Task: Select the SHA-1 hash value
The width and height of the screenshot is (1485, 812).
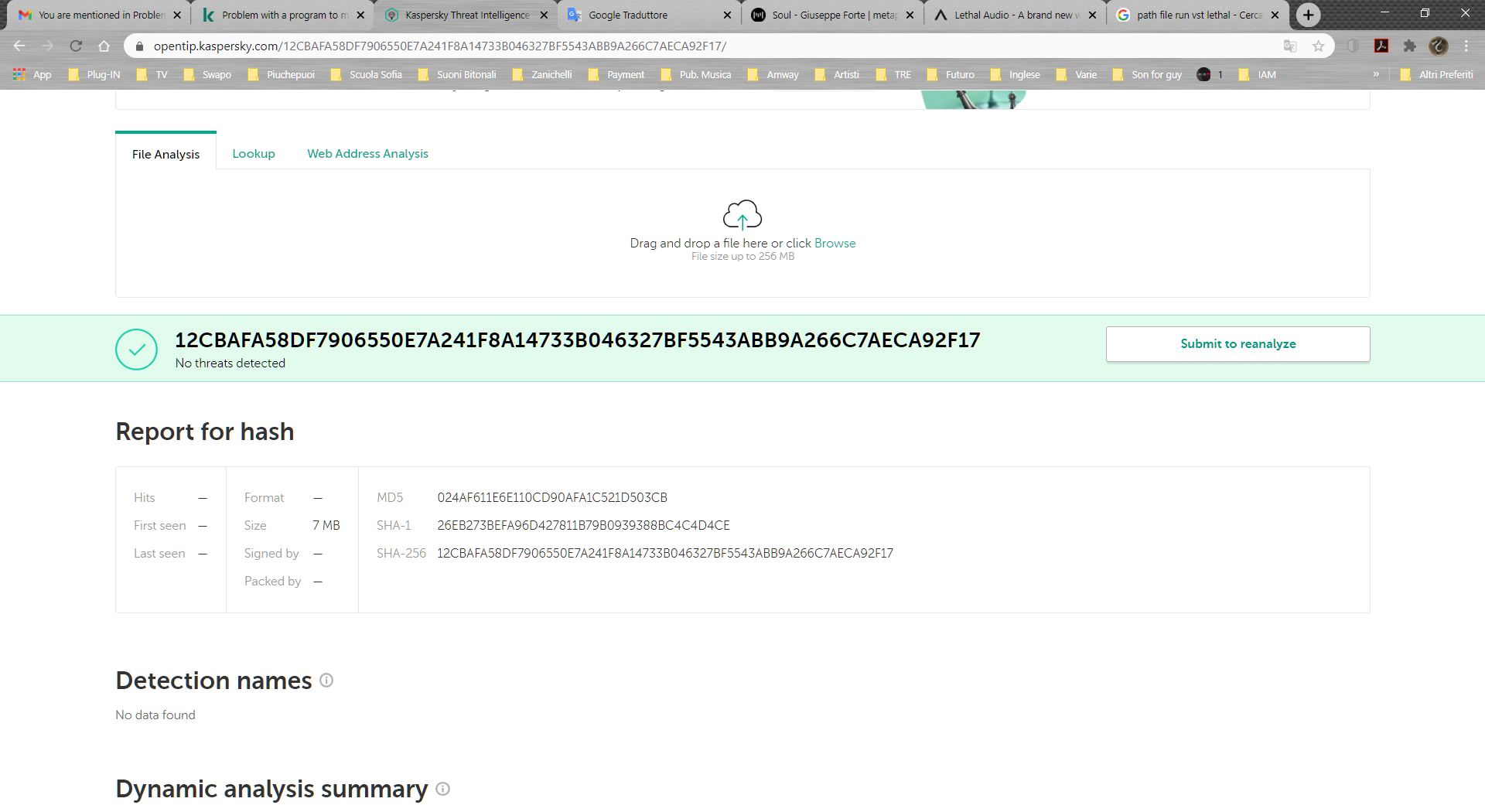Action: tap(583, 525)
